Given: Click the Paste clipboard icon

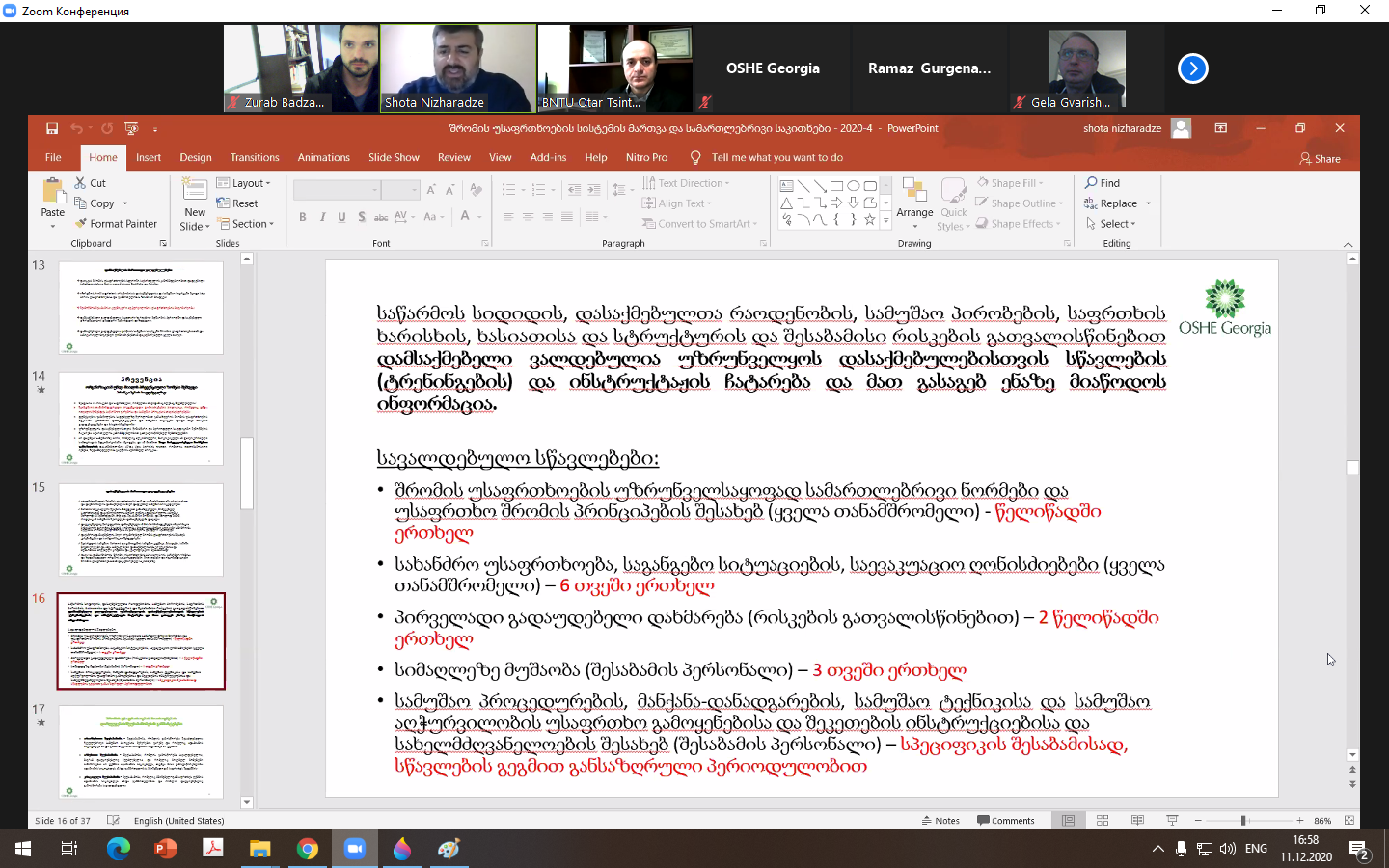Looking at the screenshot, I should pyautogui.click(x=53, y=191).
